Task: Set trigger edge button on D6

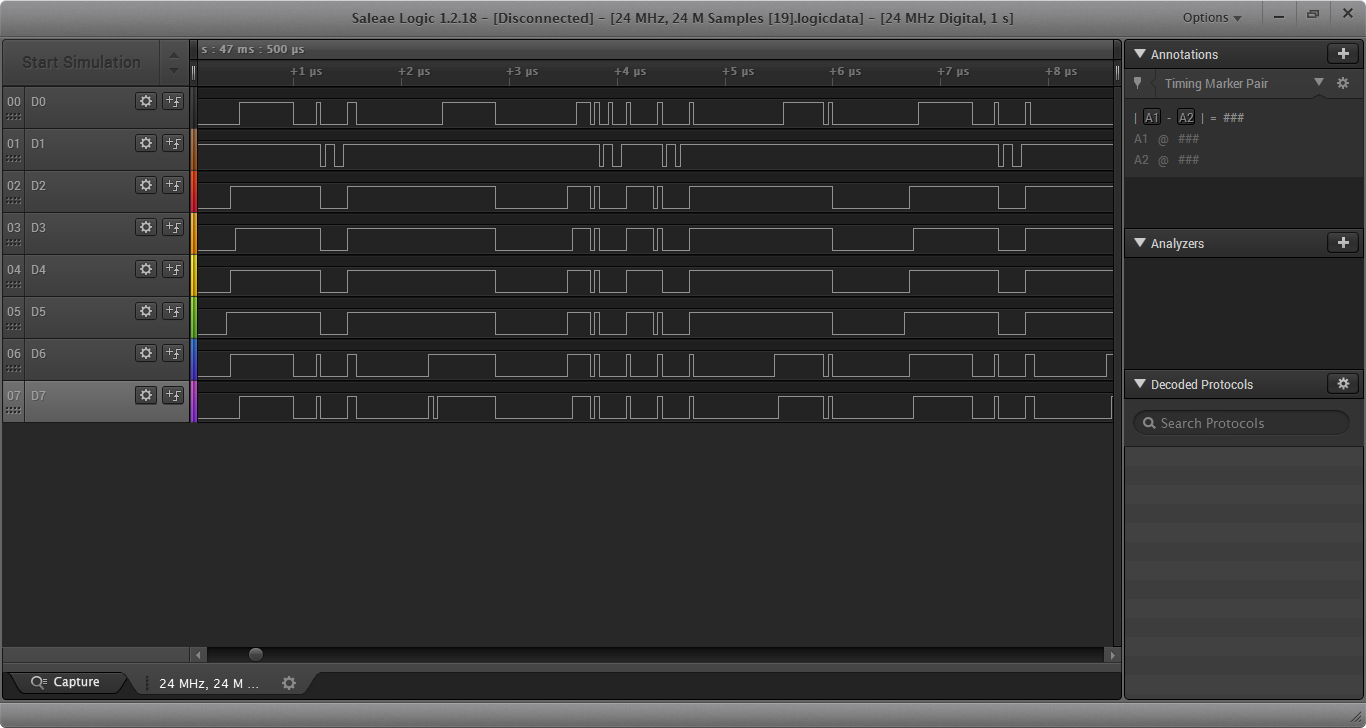Action: pos(173,353)
